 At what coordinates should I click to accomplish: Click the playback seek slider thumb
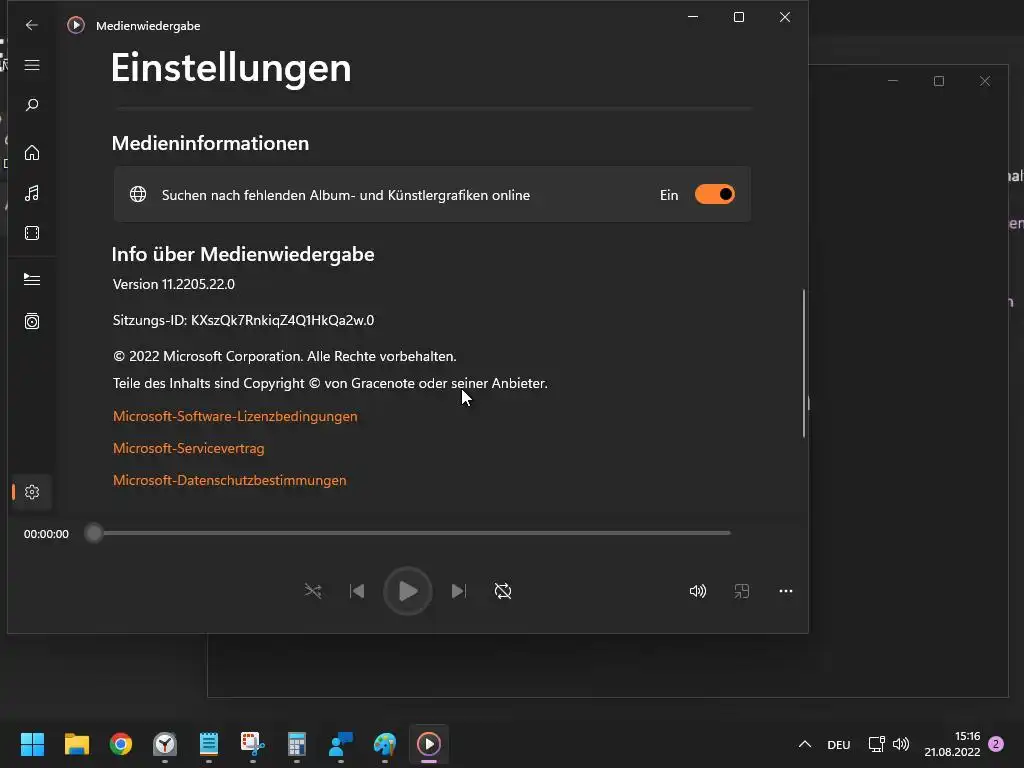[x=94, y=533]
